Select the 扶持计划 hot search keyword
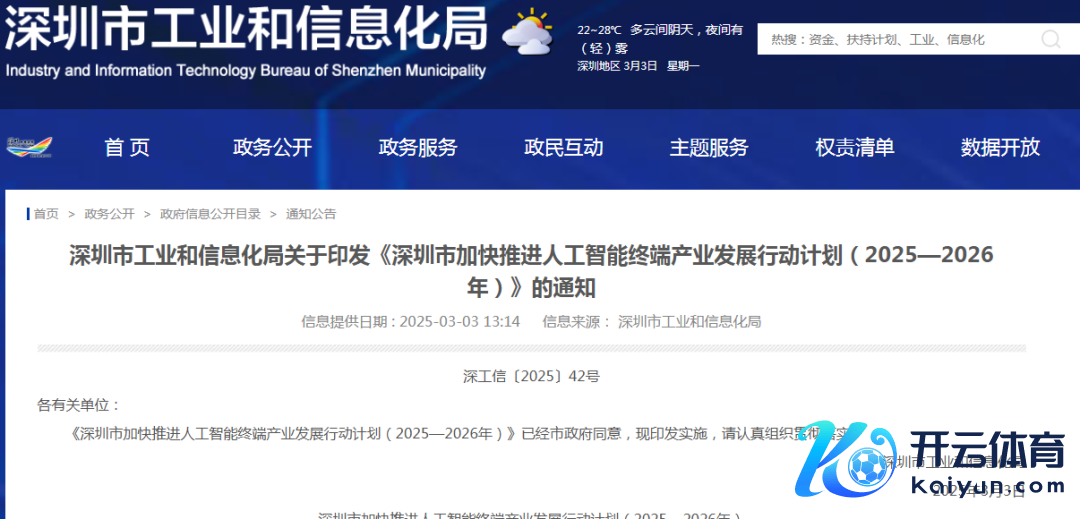 pyautogui.click(x=870, y=40)
